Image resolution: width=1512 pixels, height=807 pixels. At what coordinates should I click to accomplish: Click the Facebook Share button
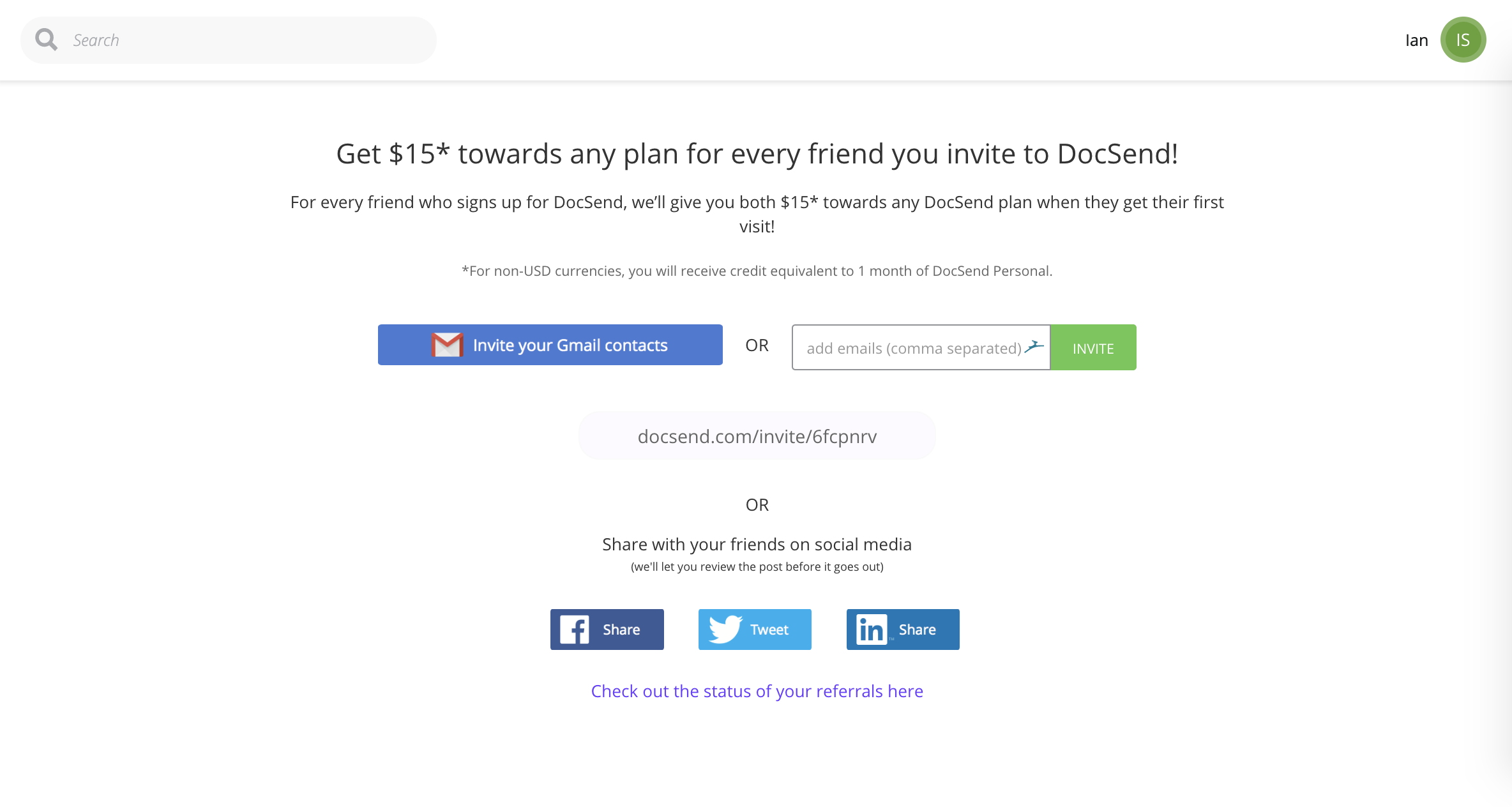(x=607, y=629)
